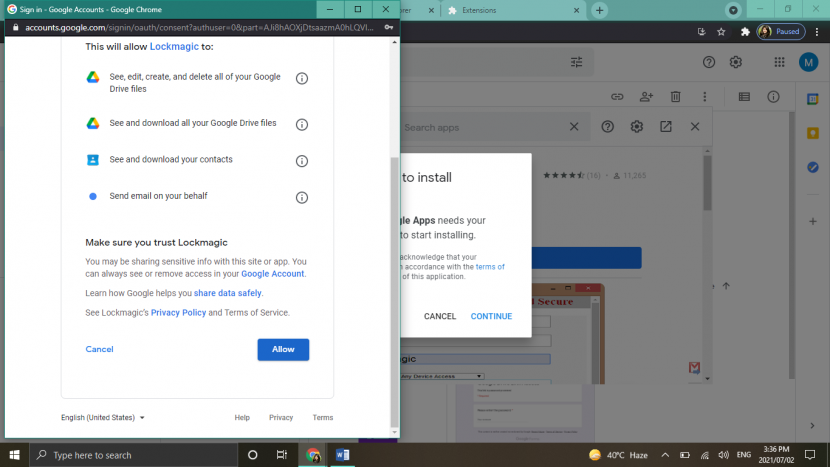Show hidden system tray icons
830x467 pixels.
click(x=665, y=455)
